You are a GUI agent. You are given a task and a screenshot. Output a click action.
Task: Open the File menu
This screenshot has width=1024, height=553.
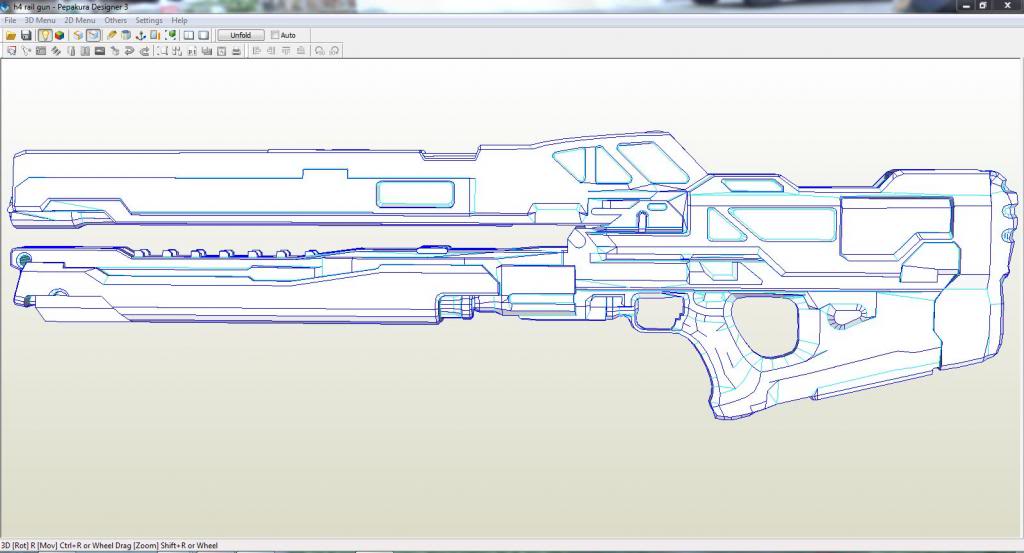10,20
